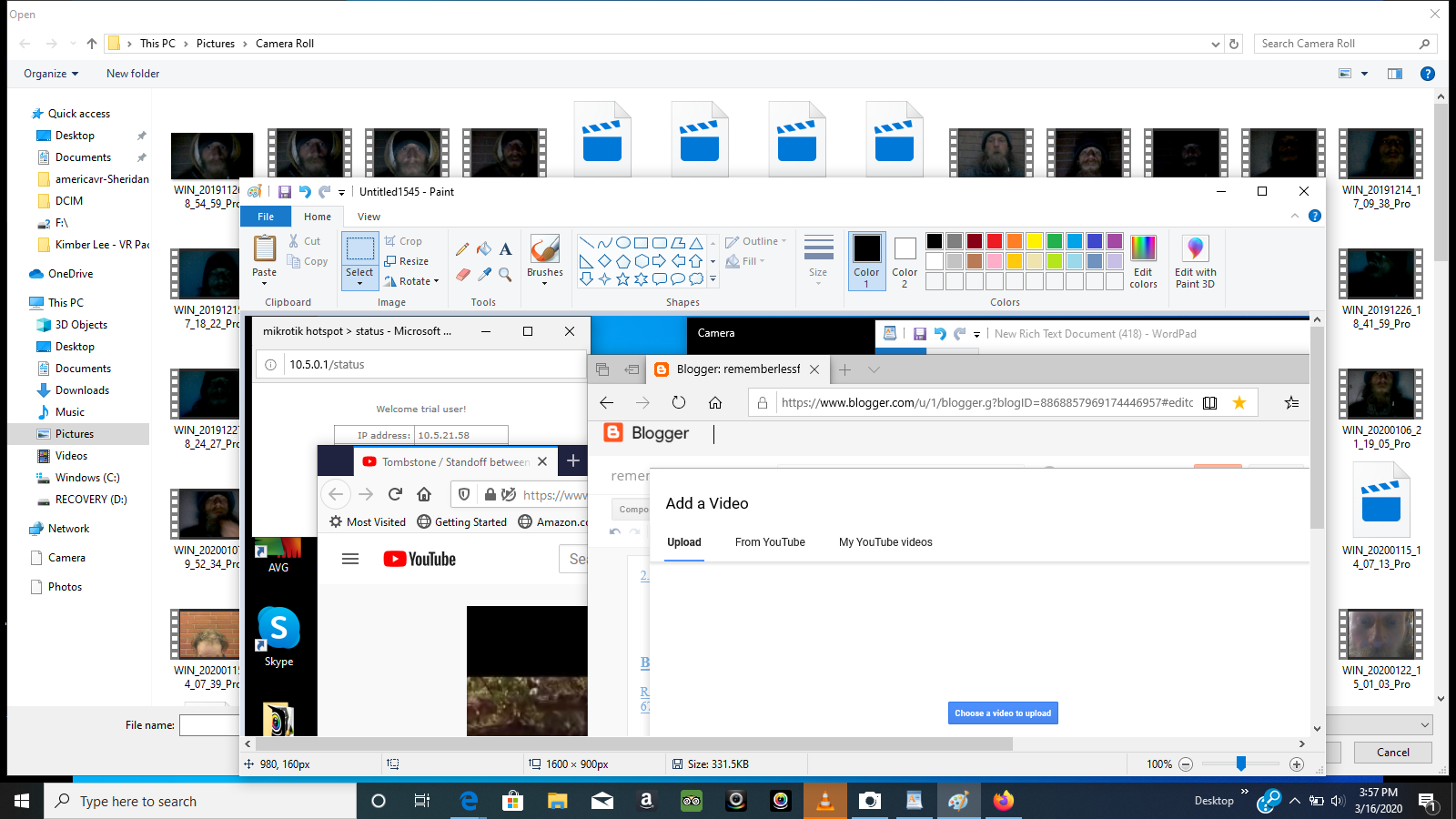Open the Size dropdown in Paint
Image resolution: width=1456 pixels, height=819 pixels.
point(818,261)
